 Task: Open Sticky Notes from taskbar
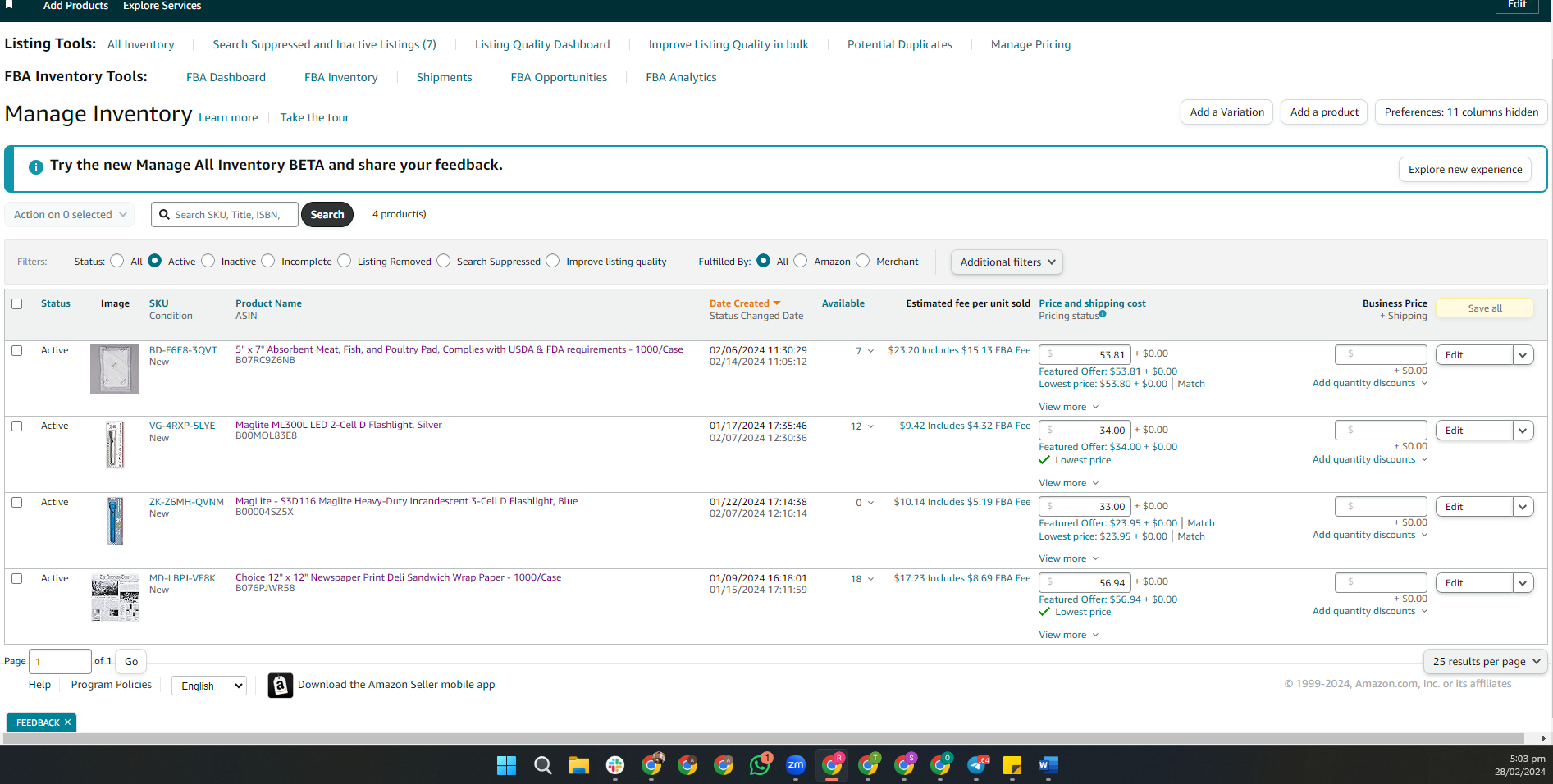click(1012, 765)
